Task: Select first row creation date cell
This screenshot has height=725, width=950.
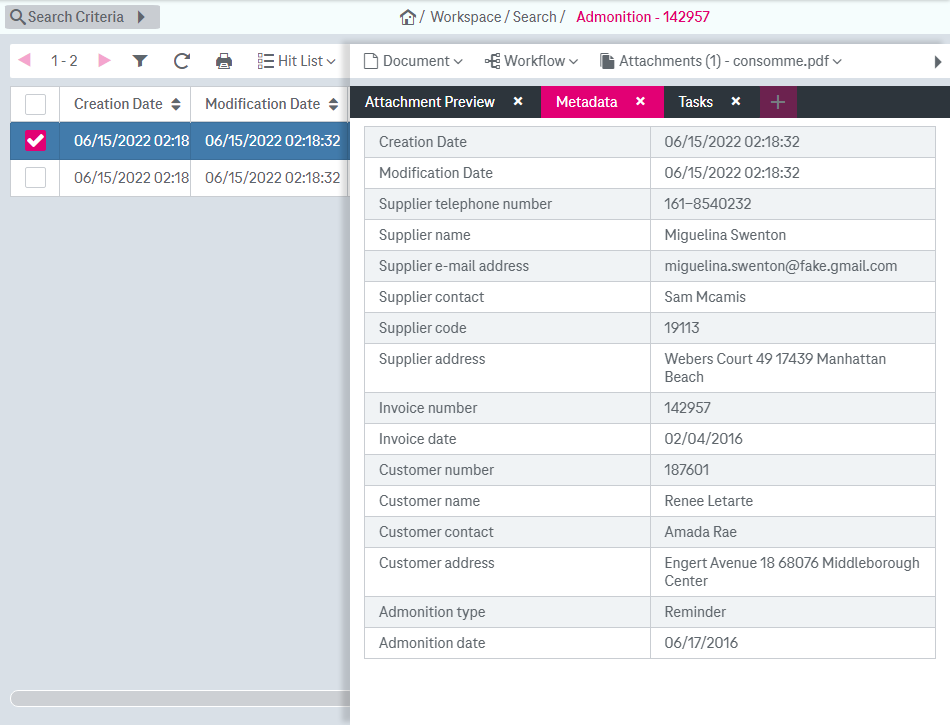Action: coord(125,141)
